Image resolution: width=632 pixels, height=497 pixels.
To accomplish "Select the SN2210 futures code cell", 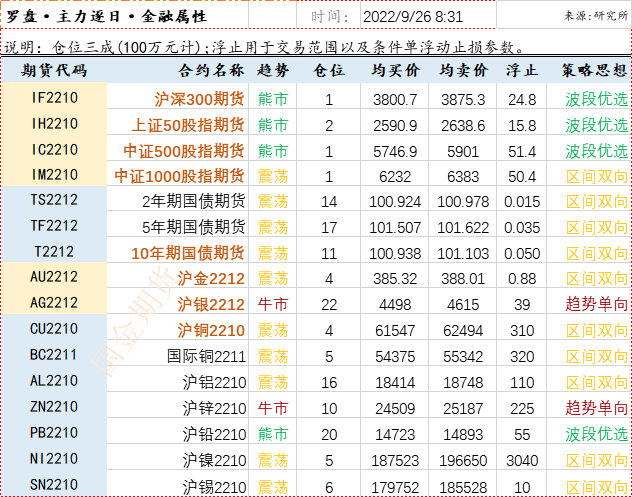I will [54, 485].
